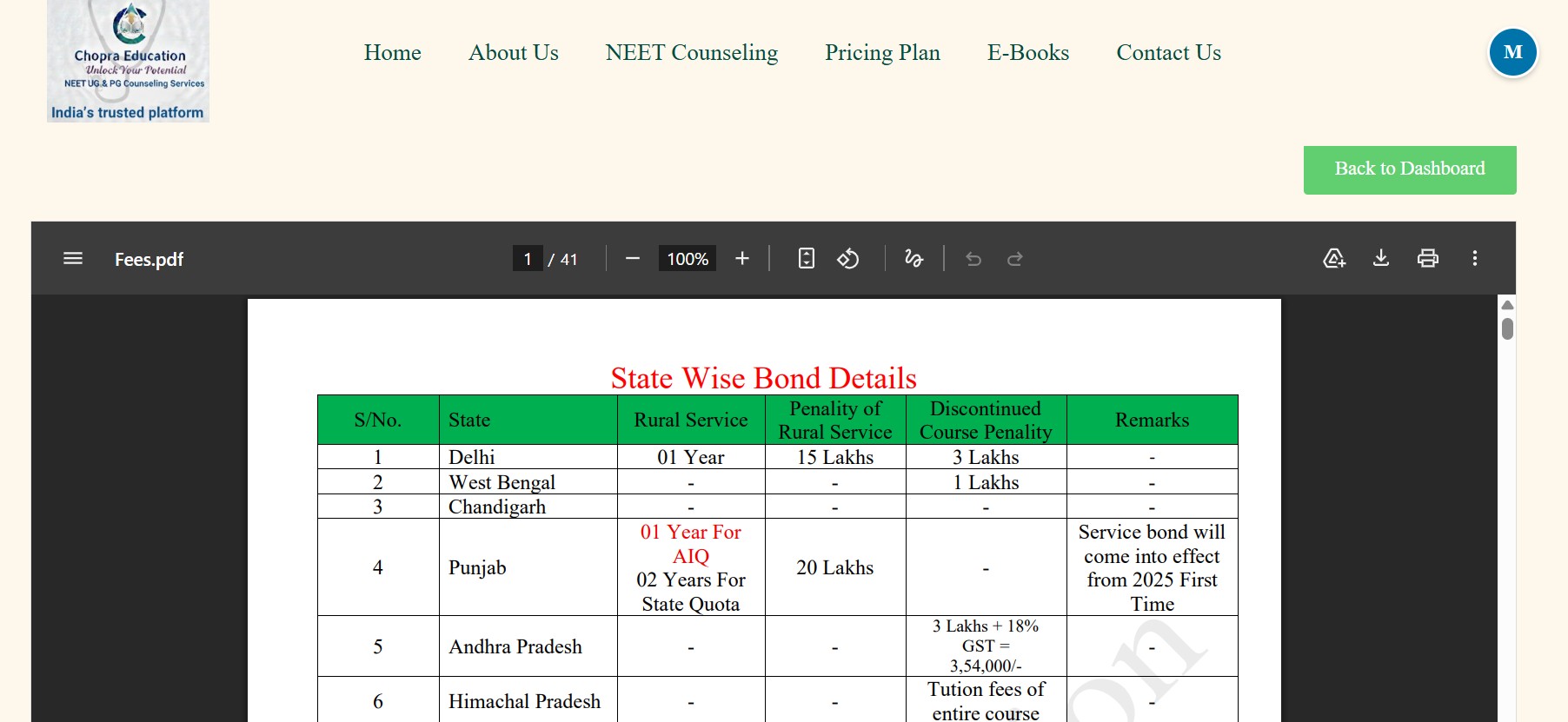Go to the Home page
This screenshot has width=1568, height=722.
pos(393,53)
